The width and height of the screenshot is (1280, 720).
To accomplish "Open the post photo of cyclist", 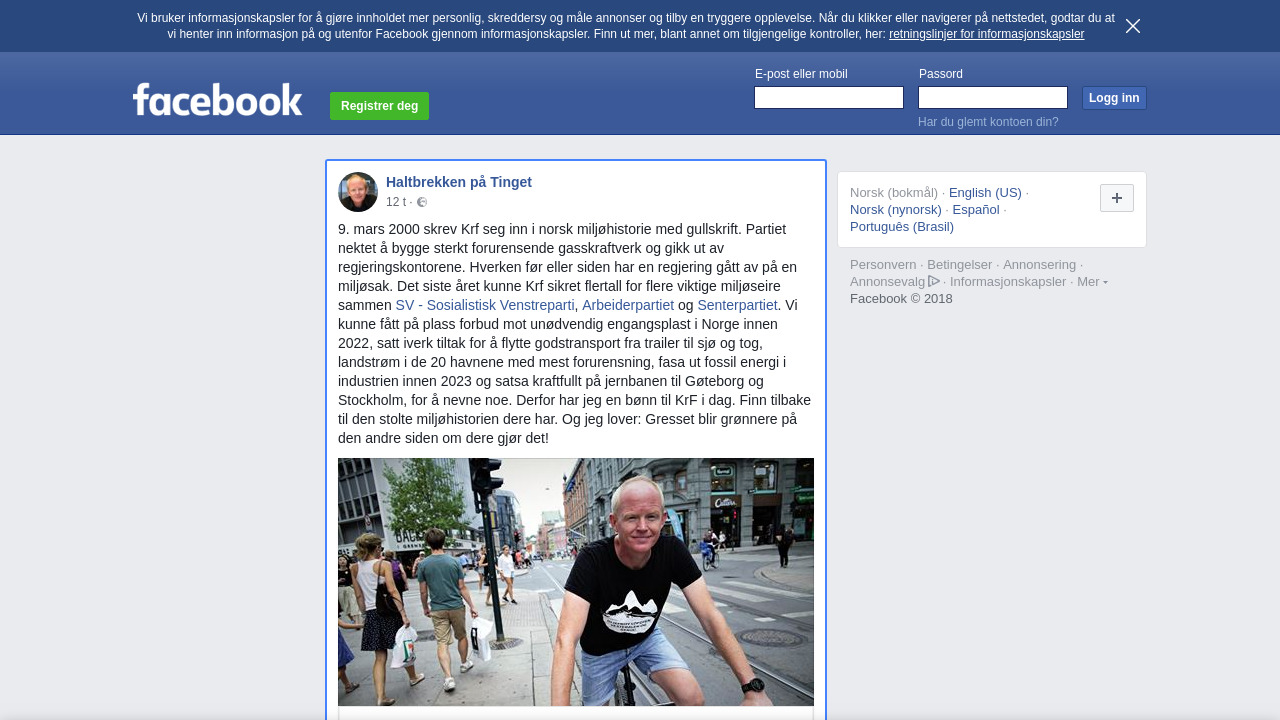I will 576,582.
